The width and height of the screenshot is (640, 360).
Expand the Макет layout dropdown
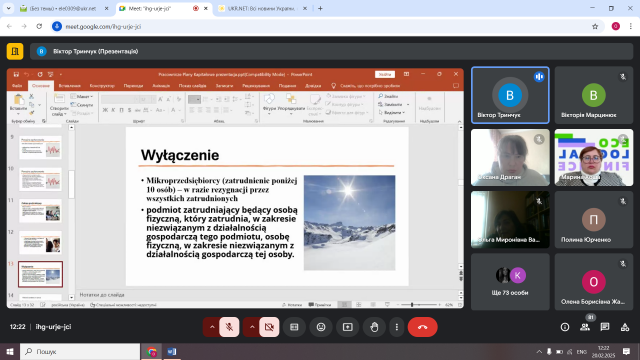(82, 96)
